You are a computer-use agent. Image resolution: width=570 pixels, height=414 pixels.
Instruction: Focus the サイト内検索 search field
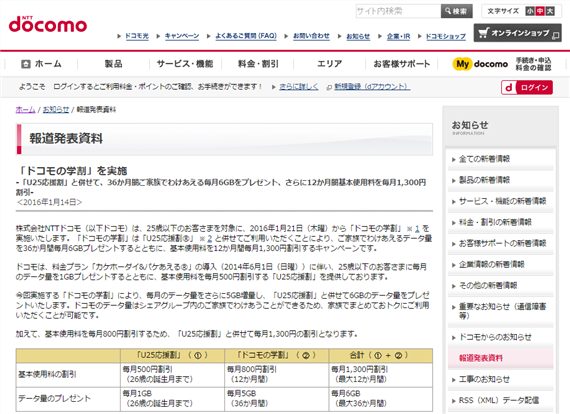398,11
